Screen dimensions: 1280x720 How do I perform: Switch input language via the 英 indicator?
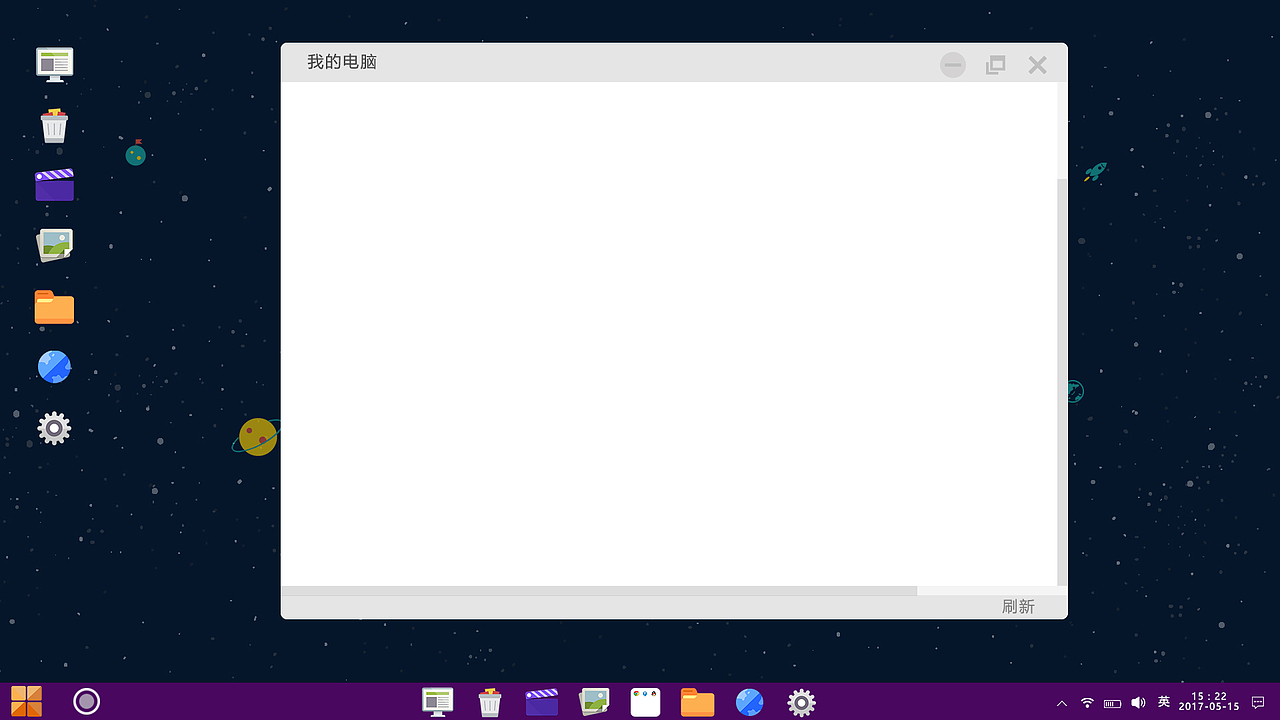click(1164, 702)
